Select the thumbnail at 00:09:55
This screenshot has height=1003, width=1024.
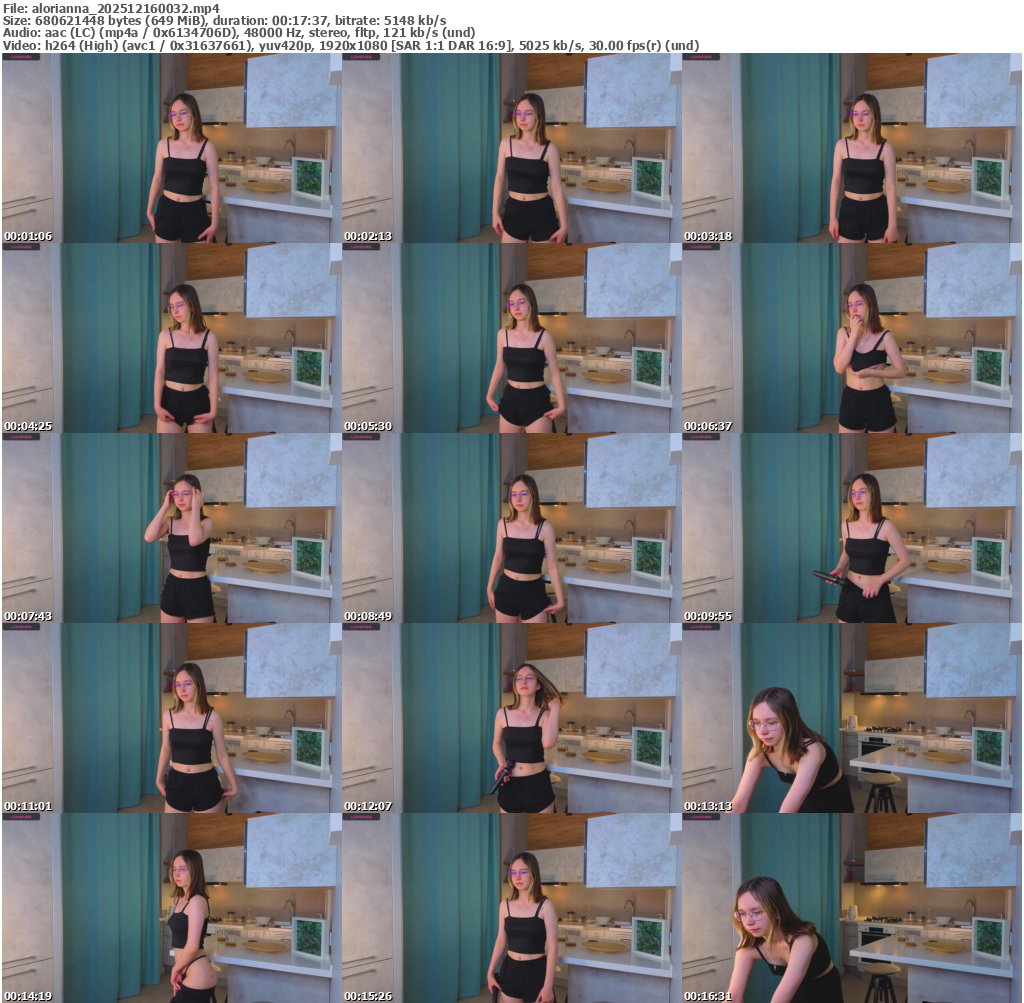tap(851, 528)
